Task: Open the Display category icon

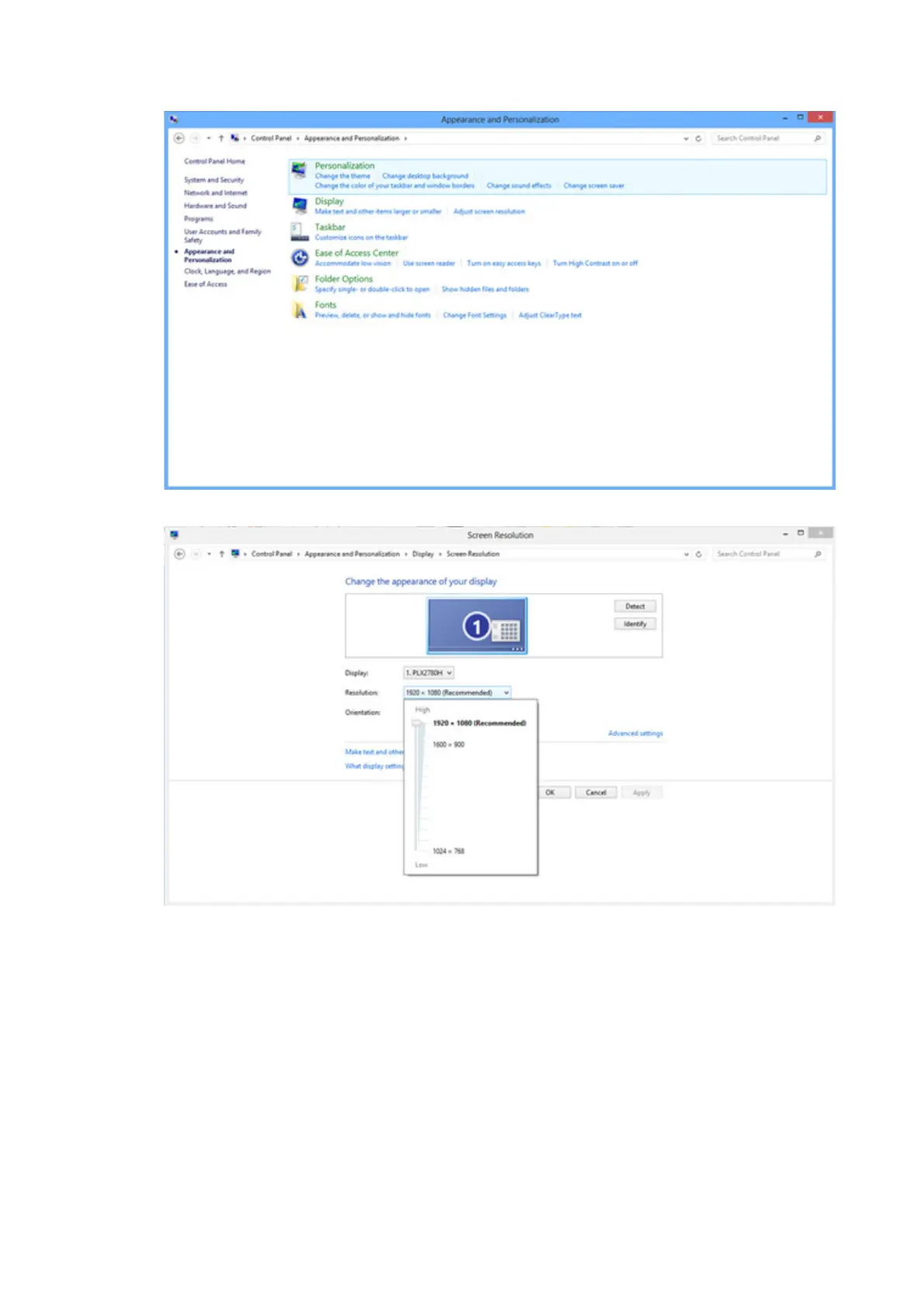Action: (x=299, y=206)
